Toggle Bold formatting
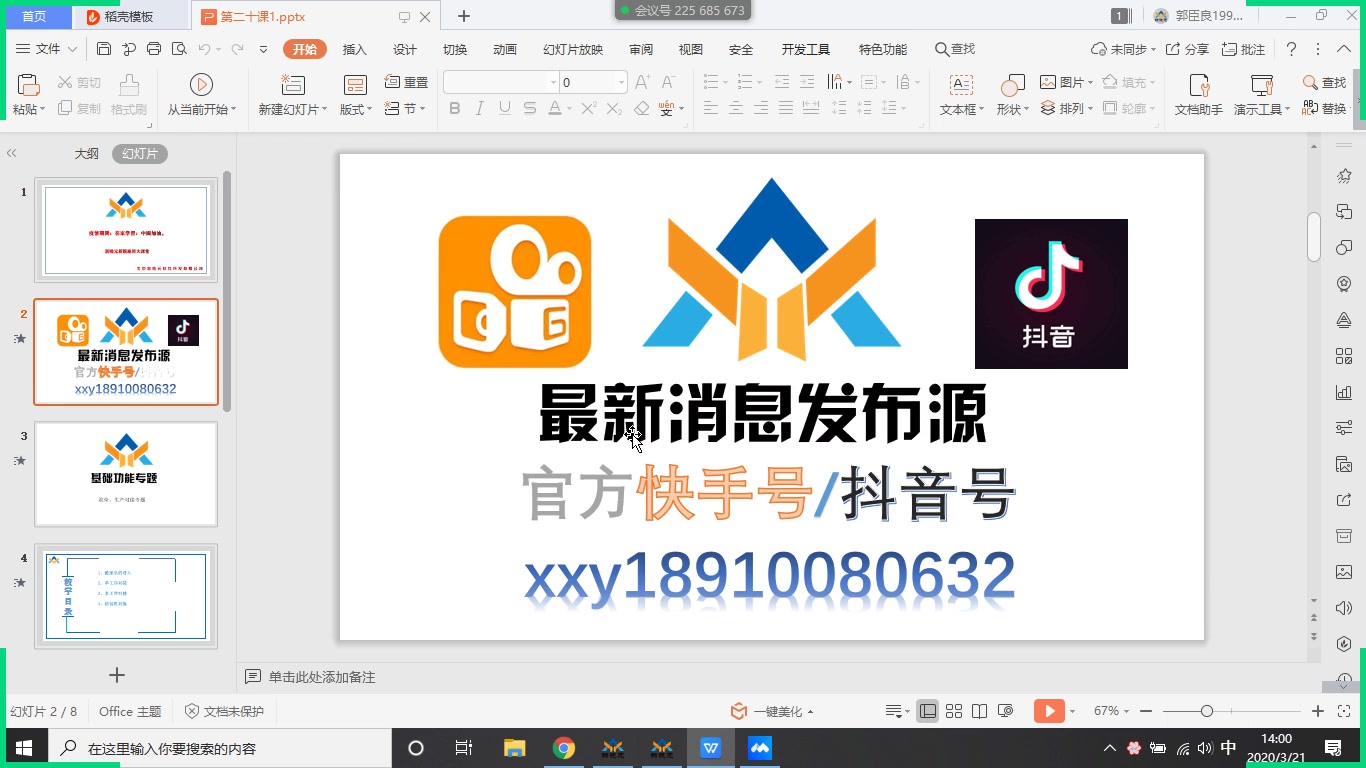1366x768 pixels. pyautogui.click(x=455, y=109)
